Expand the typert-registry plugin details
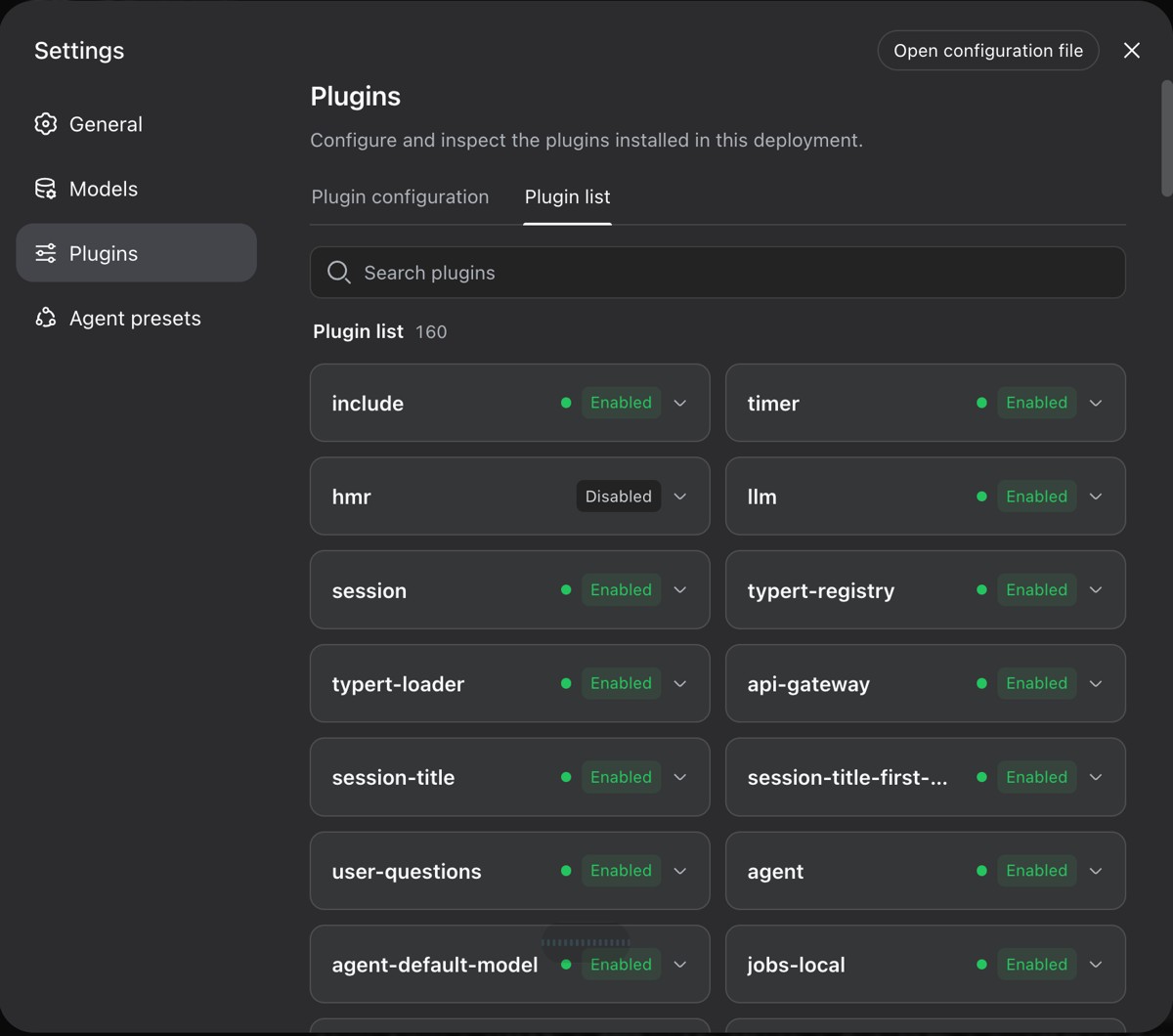Image resolution: width=1173 pixels, height=1036 pixels. 1096,590
